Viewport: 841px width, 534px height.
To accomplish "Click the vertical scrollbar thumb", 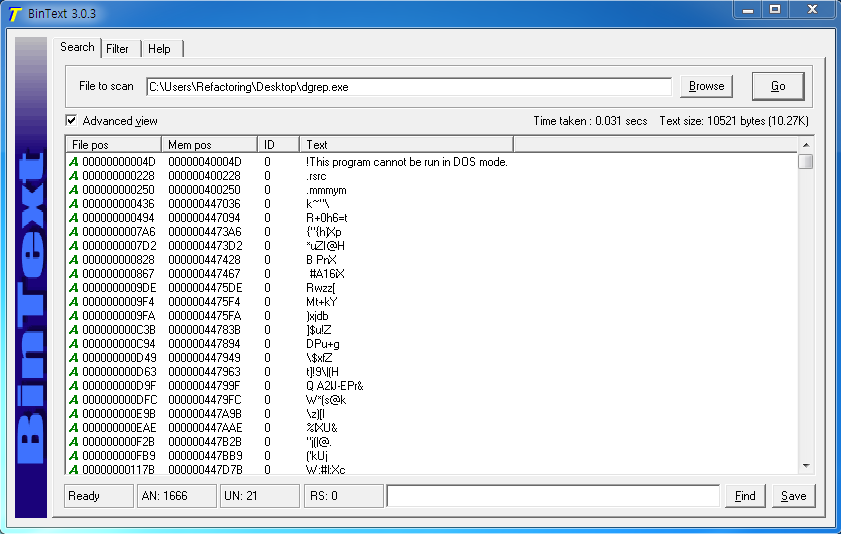I will coord(806,161).
